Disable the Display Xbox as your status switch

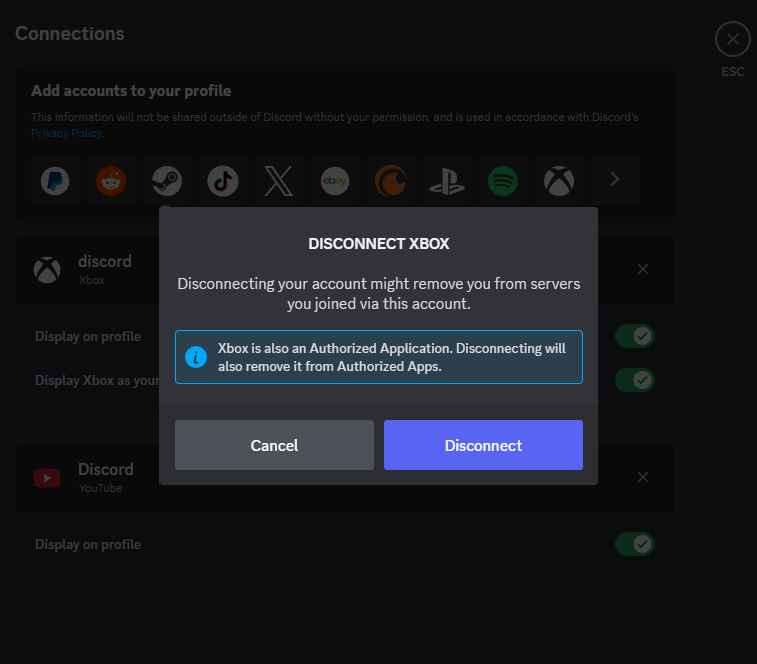click(634, 380)
